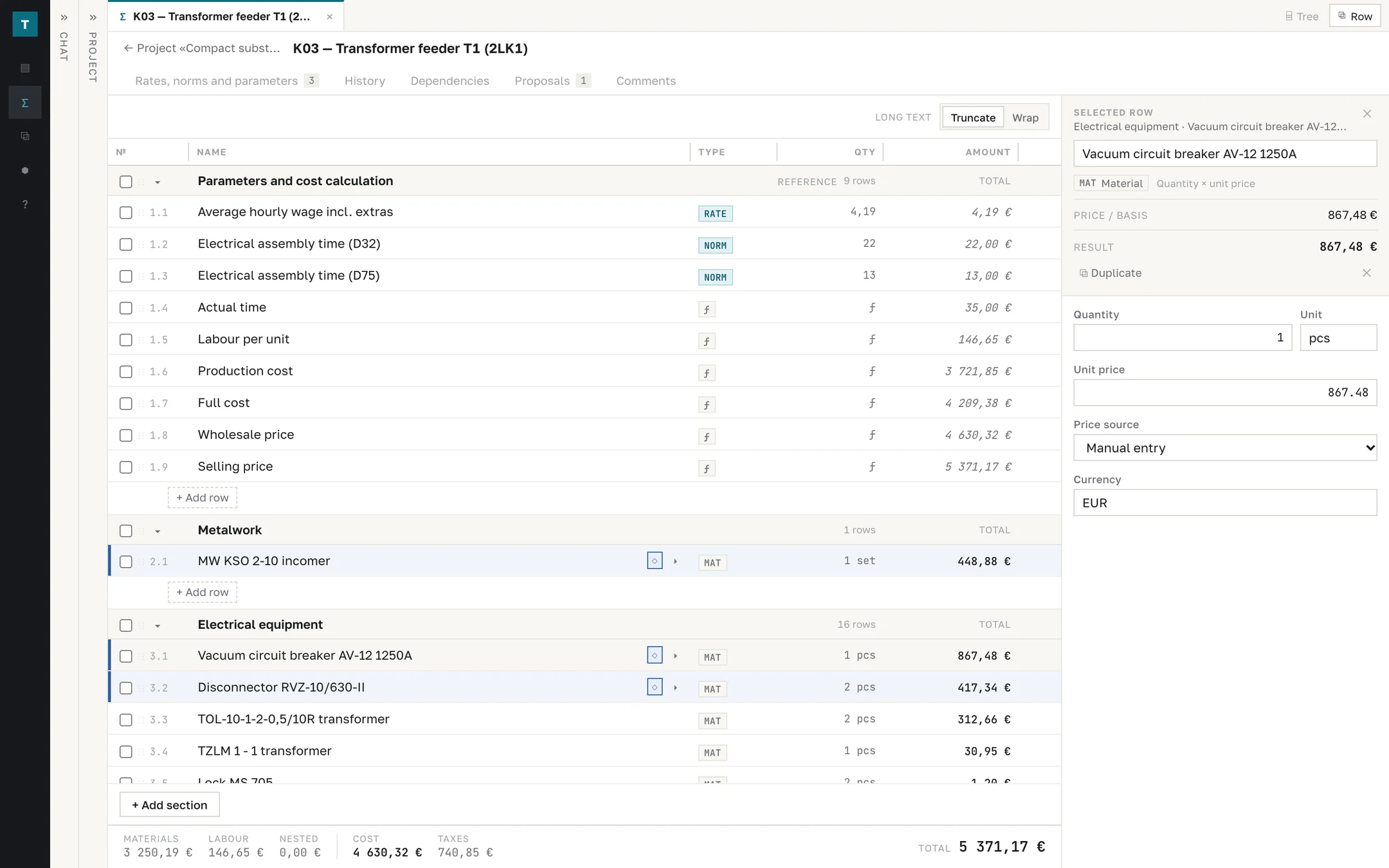This screenshot has width=1389, height=868.
Task: Dismiss the Duplicate action X icon
Action: click(x=1366, y=273)
